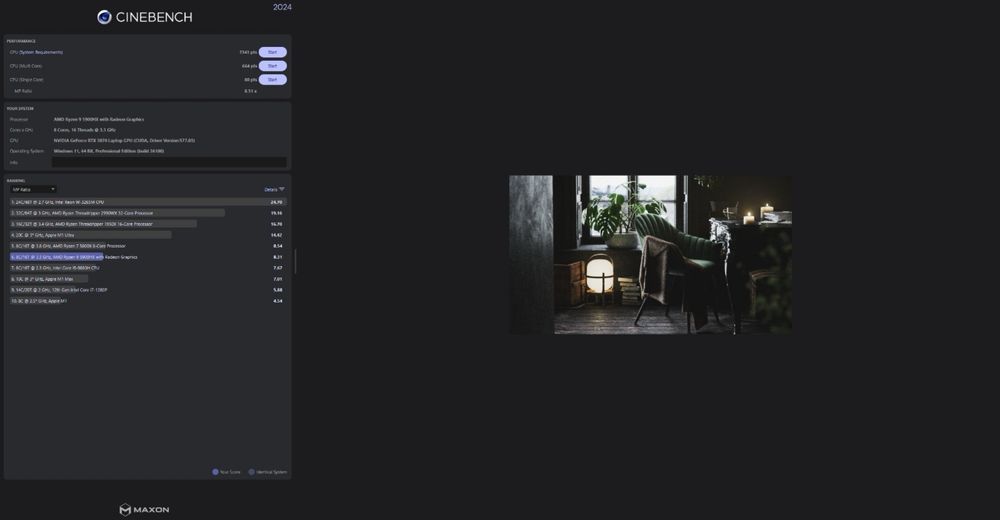Viewport: 1000px width, 520px height.
Task: Click the Maxon logo at the bottom
Action: click(x=144, y=509)
